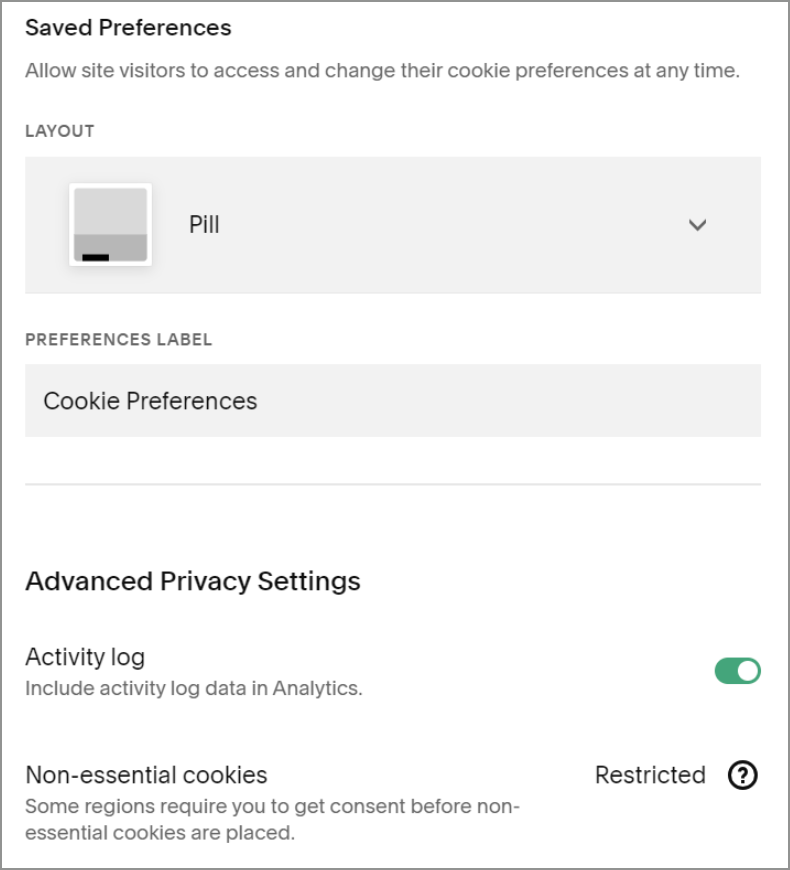790x870 pixels.
Task: Click the LAYOUT field caption
Action: [60, 131]
